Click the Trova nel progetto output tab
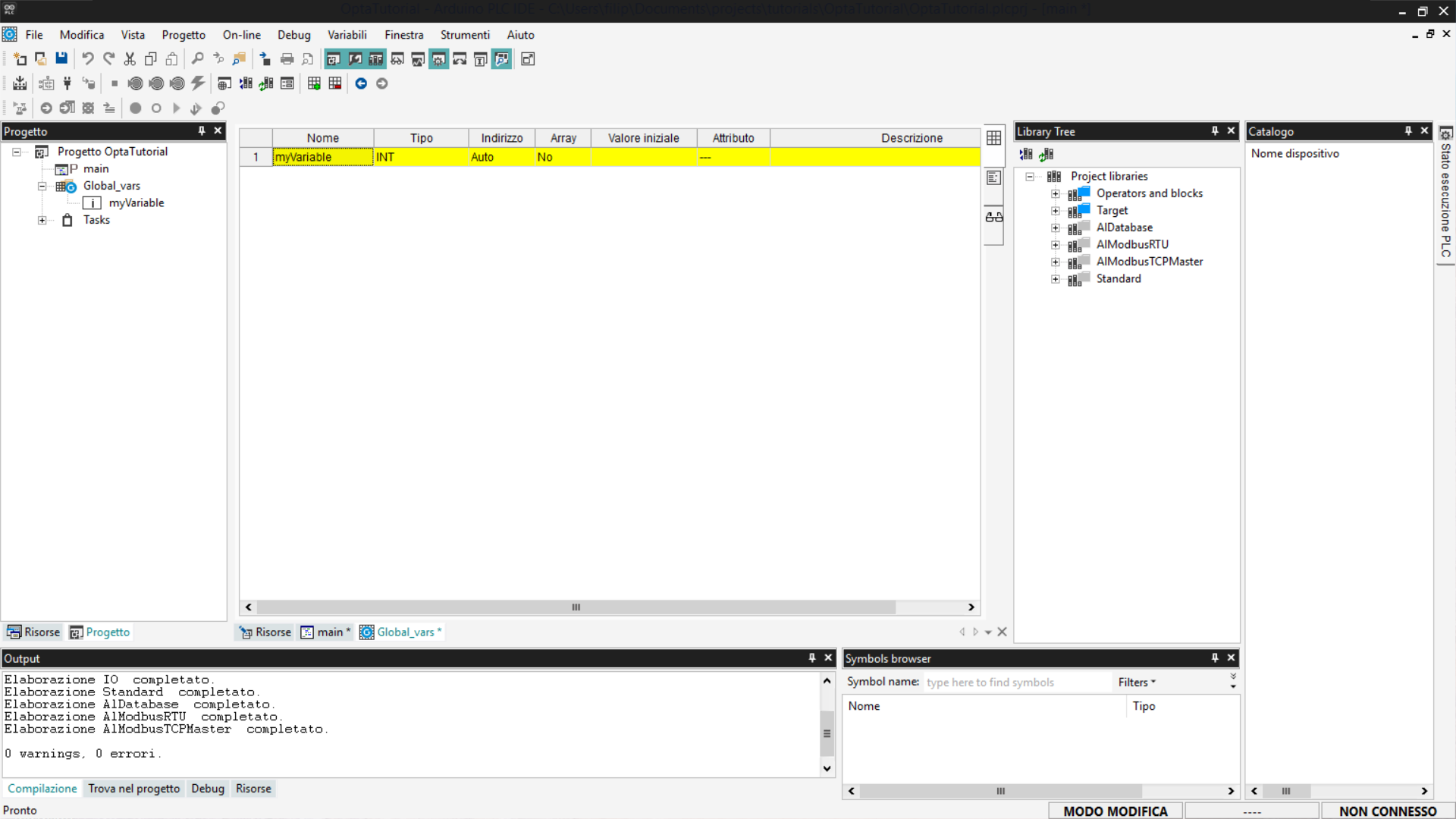 tap(133, 789)
